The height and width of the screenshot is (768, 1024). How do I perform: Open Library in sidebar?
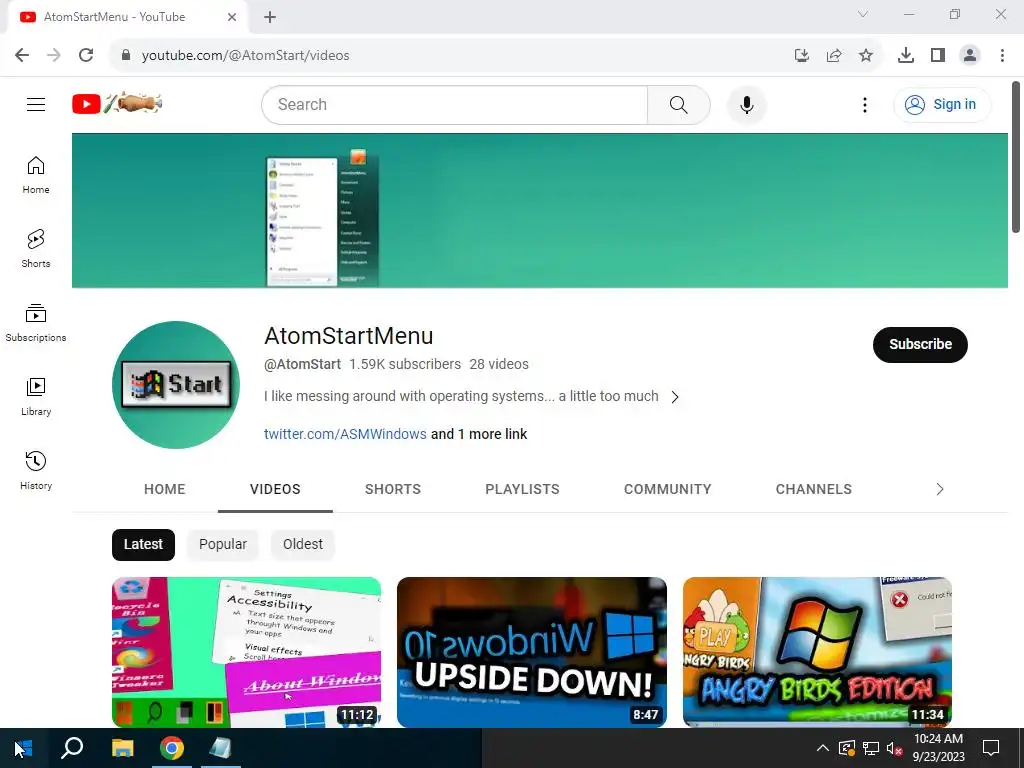36,396
